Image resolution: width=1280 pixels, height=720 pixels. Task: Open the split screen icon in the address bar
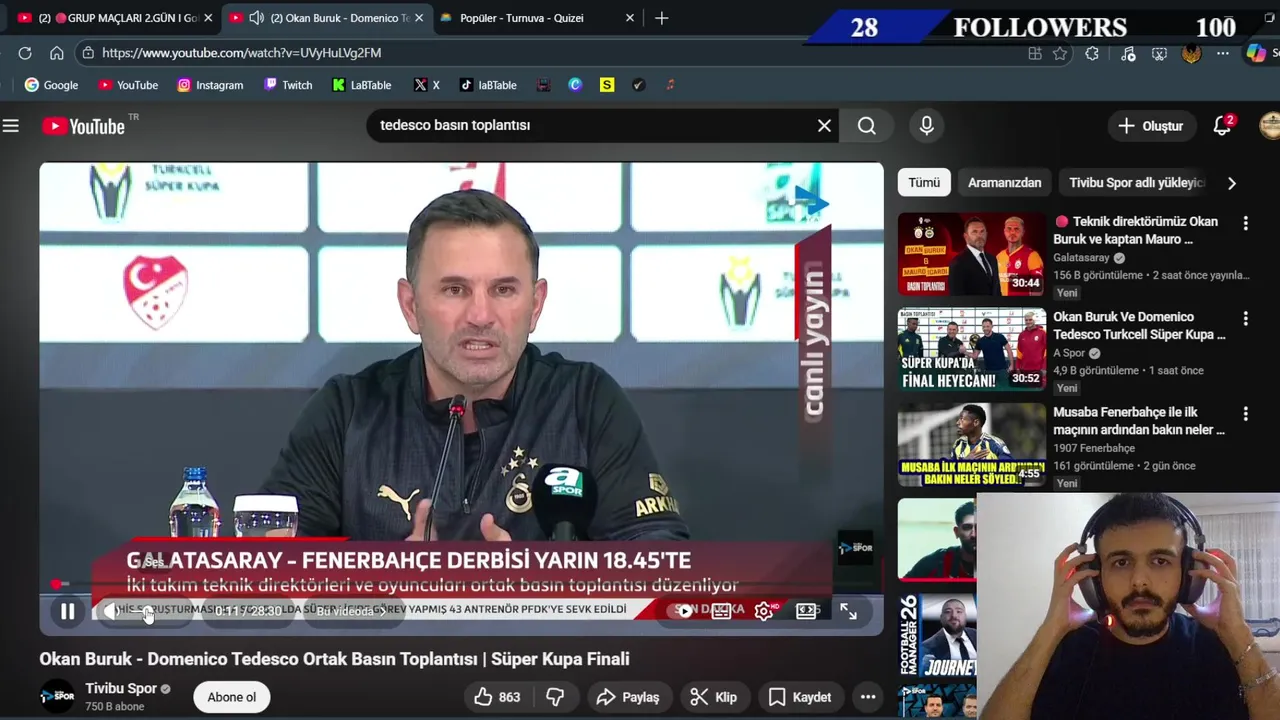coord(1035,54)
